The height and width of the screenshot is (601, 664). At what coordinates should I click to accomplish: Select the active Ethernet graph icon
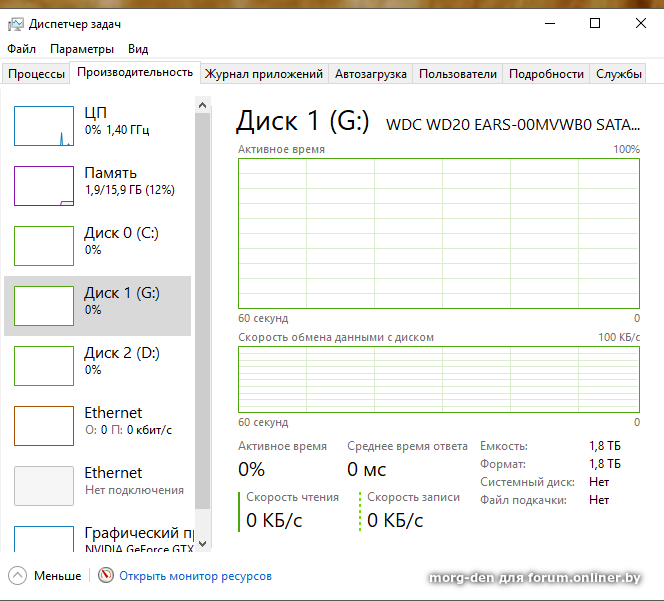pos(44,426)
